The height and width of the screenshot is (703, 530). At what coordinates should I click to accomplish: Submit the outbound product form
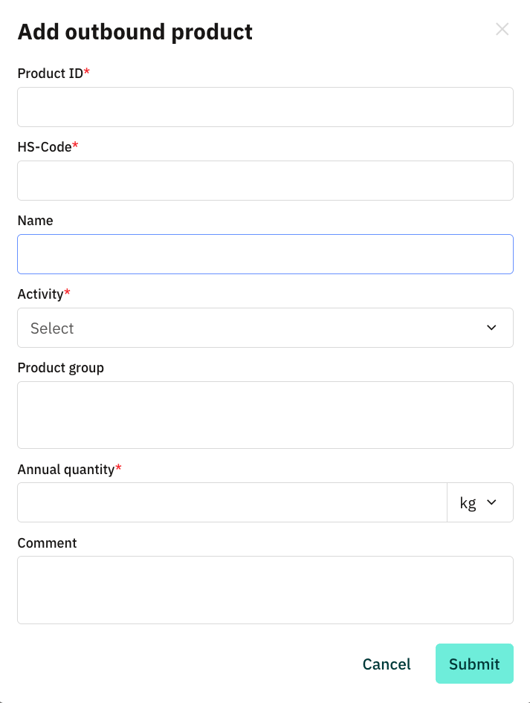pyautogui.click(x=474, y=664)
